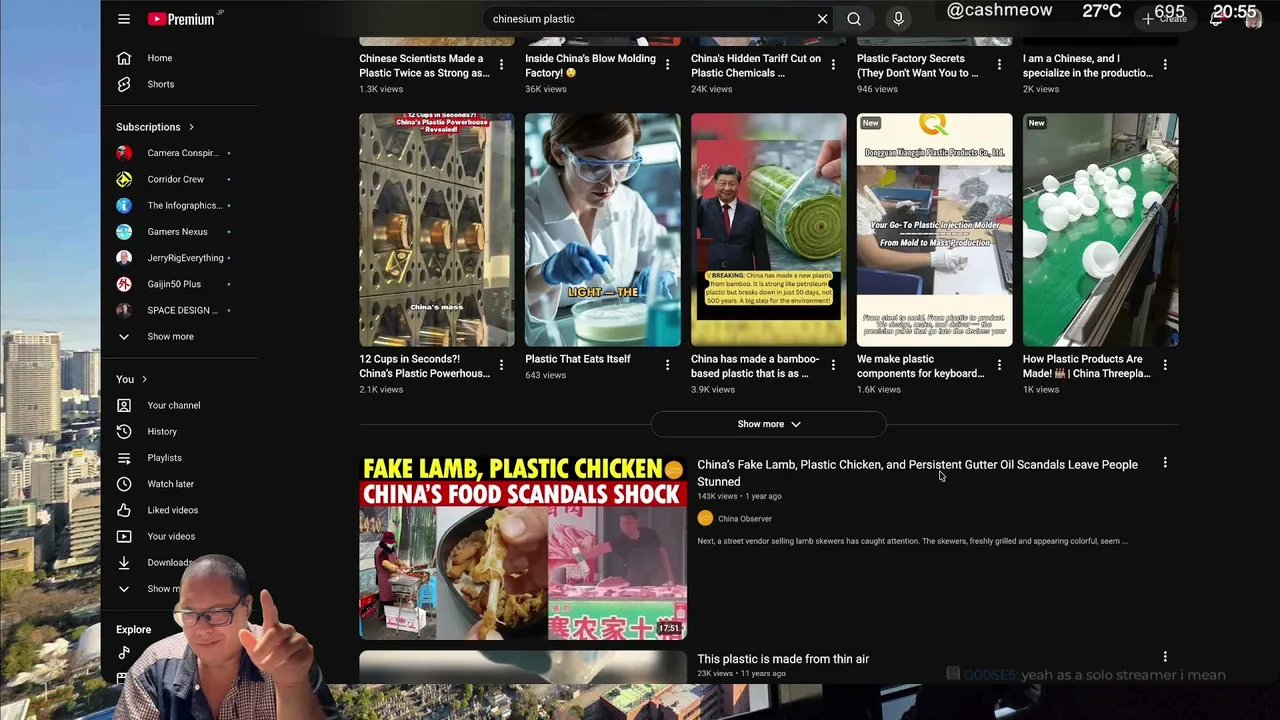Open 'This plastic is made from thin air' title
The width and height of the screenshot is (1280, 720).
click(783, 659)
